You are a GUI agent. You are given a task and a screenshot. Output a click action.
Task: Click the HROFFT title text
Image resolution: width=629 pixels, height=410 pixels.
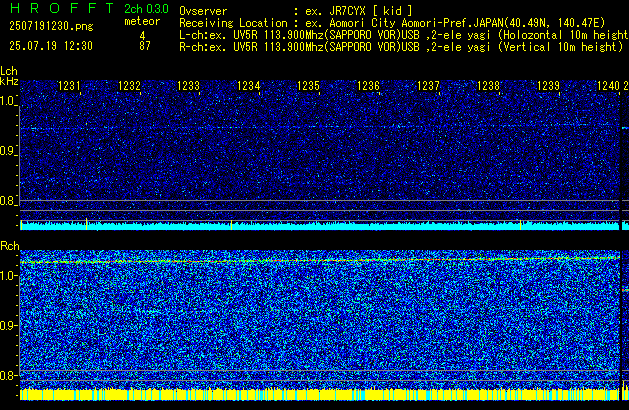pos(62,8)
